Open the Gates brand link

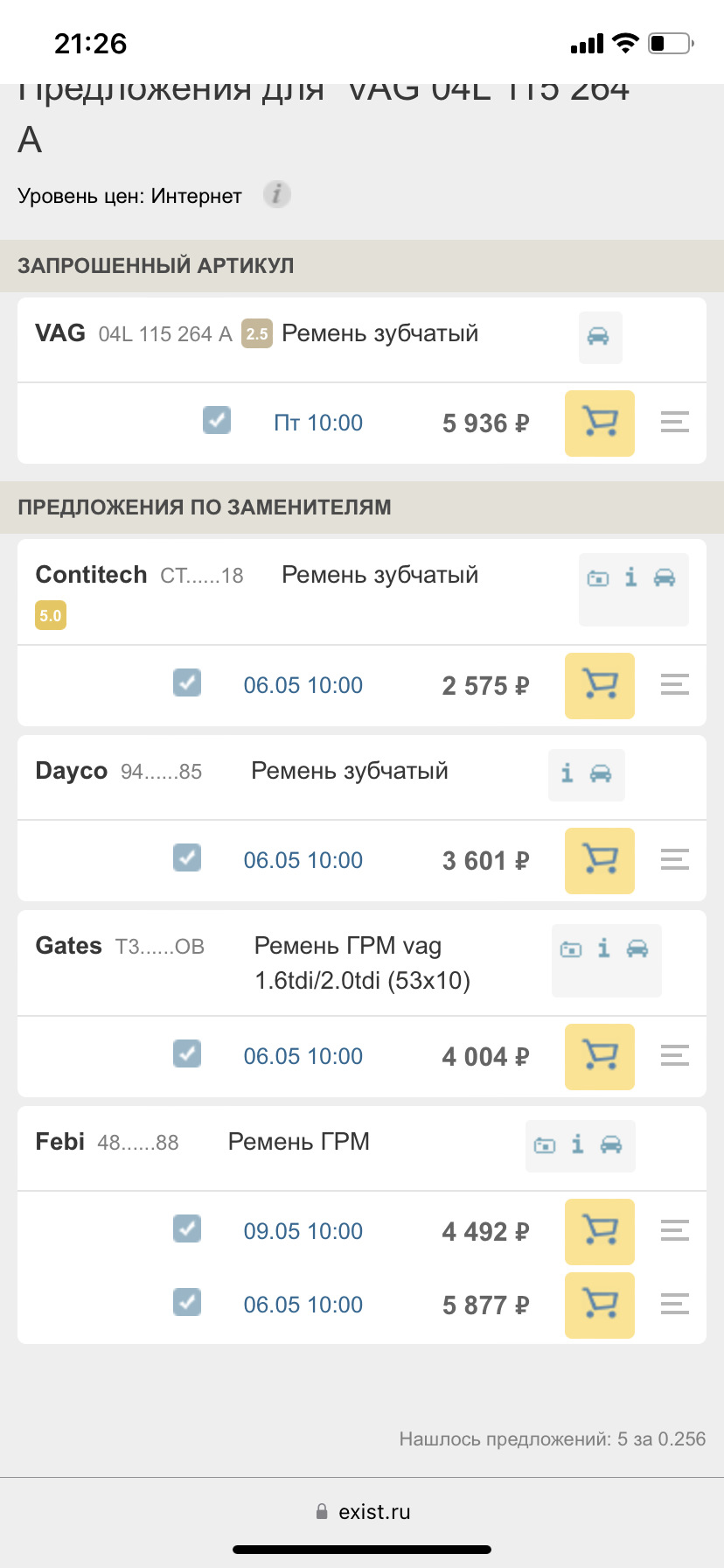[68, 946]
